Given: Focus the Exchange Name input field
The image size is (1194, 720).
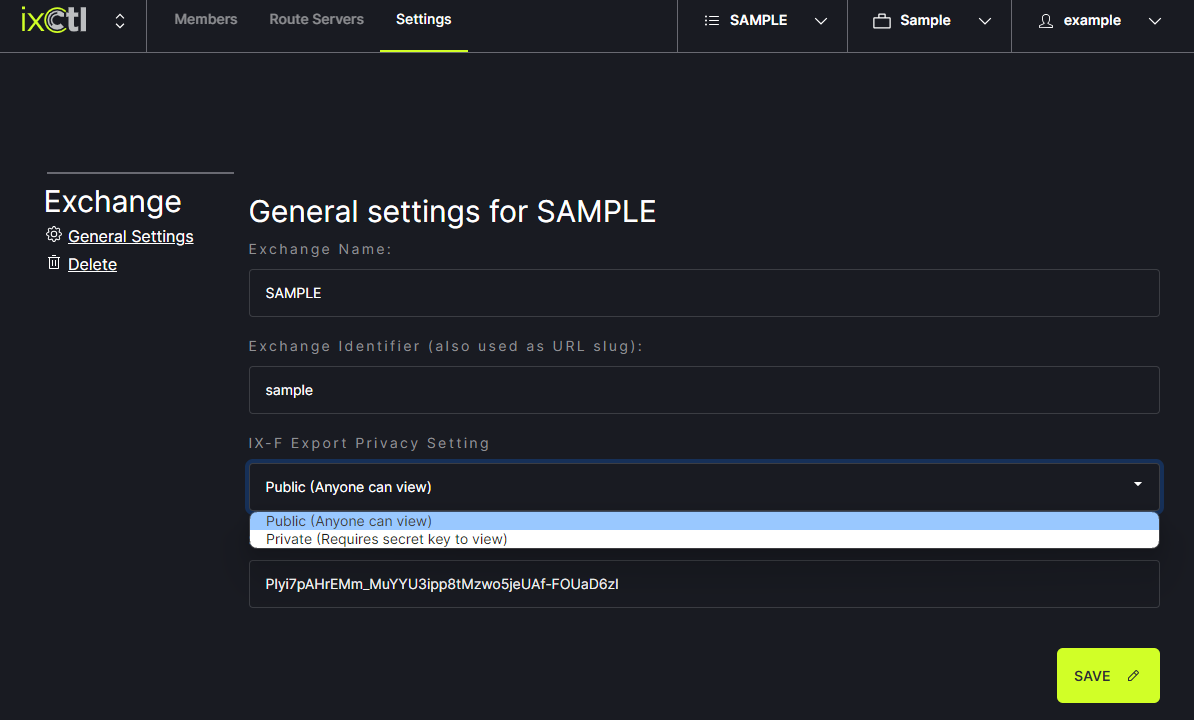Looking at the screenshot, I should pos(704,293).
